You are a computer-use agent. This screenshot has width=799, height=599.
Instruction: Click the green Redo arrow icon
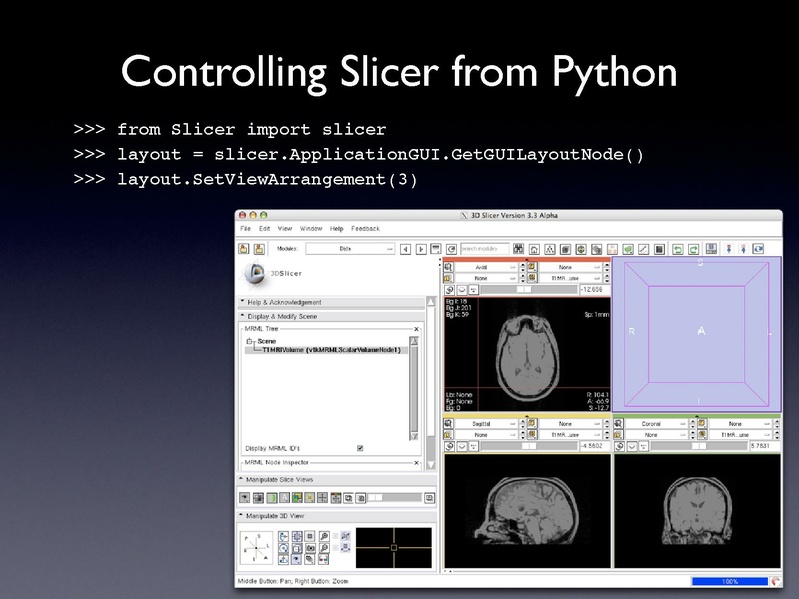(694, 249)
